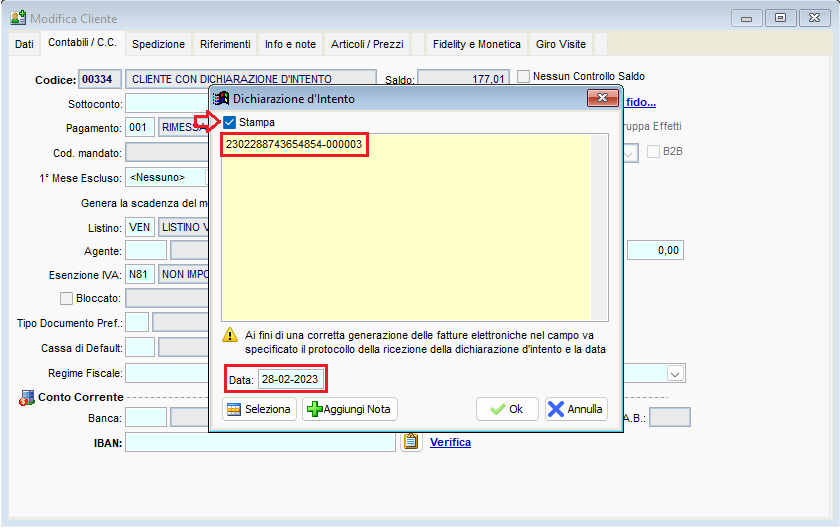
Task: Cancel dialog with Annulla button
Action: pos(576,409)
